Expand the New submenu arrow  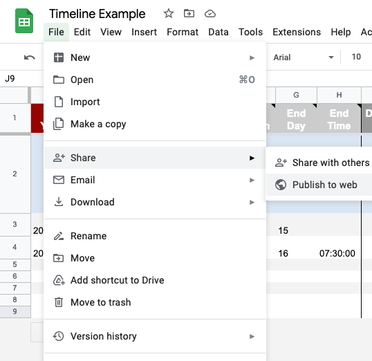click(252, 58)
